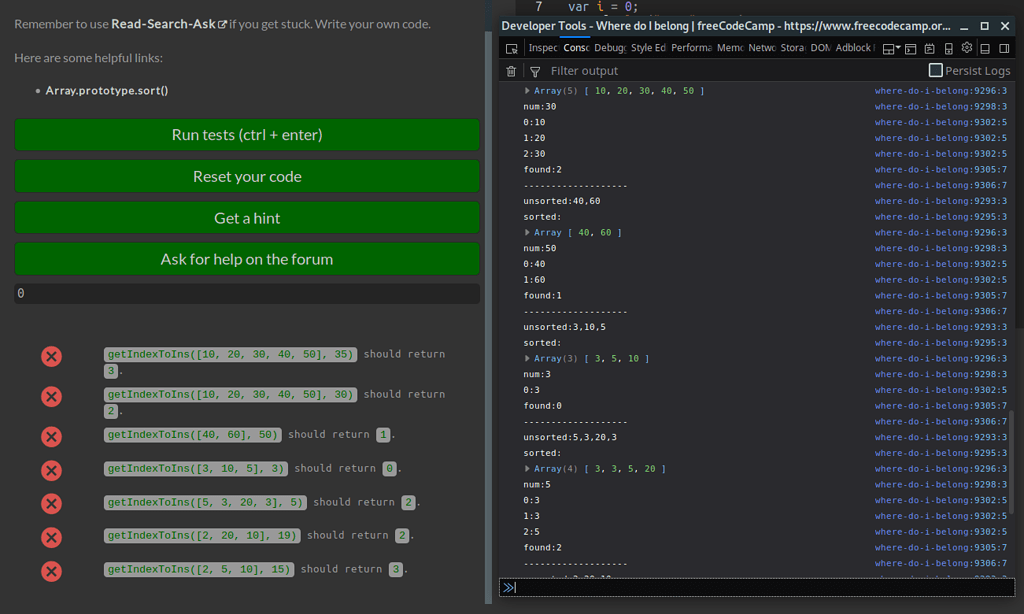This screenshot has height=614, width=1024.
Task: Enable the Persist Logs checkbox
Action: tap(935, 70)
